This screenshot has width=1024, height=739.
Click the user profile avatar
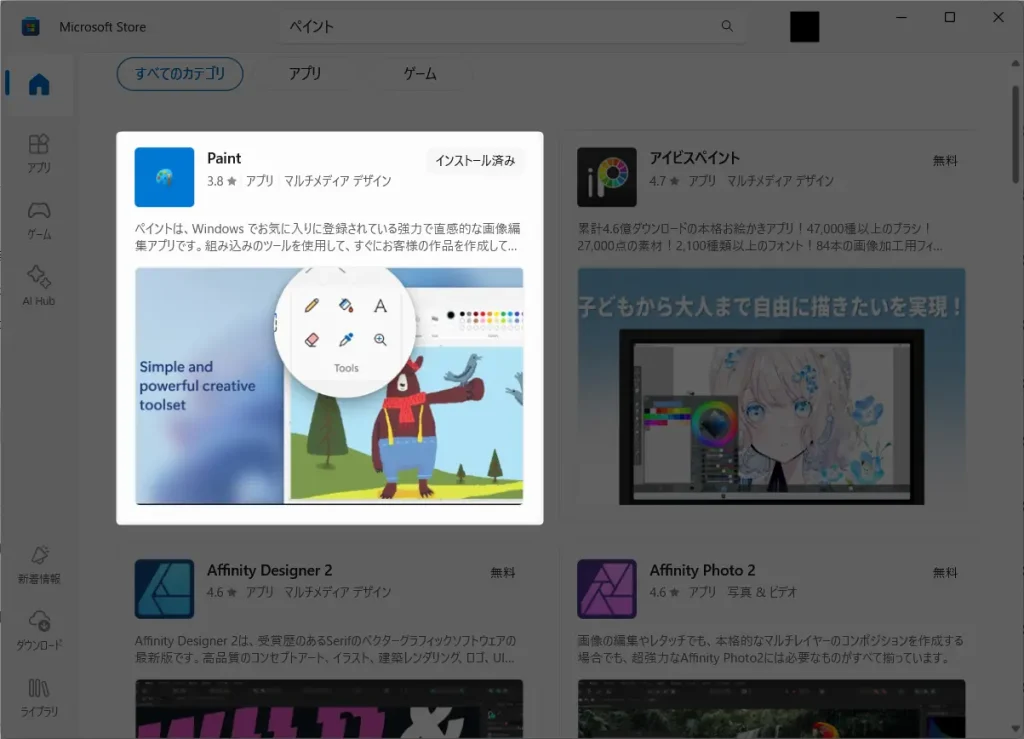[805, 27]
